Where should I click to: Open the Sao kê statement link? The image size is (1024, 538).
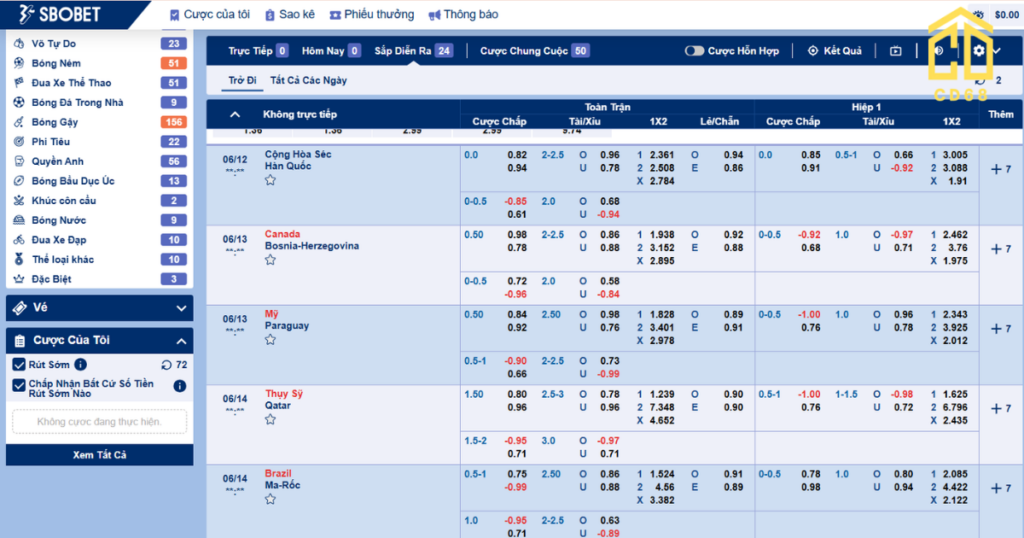click(290, 14)
